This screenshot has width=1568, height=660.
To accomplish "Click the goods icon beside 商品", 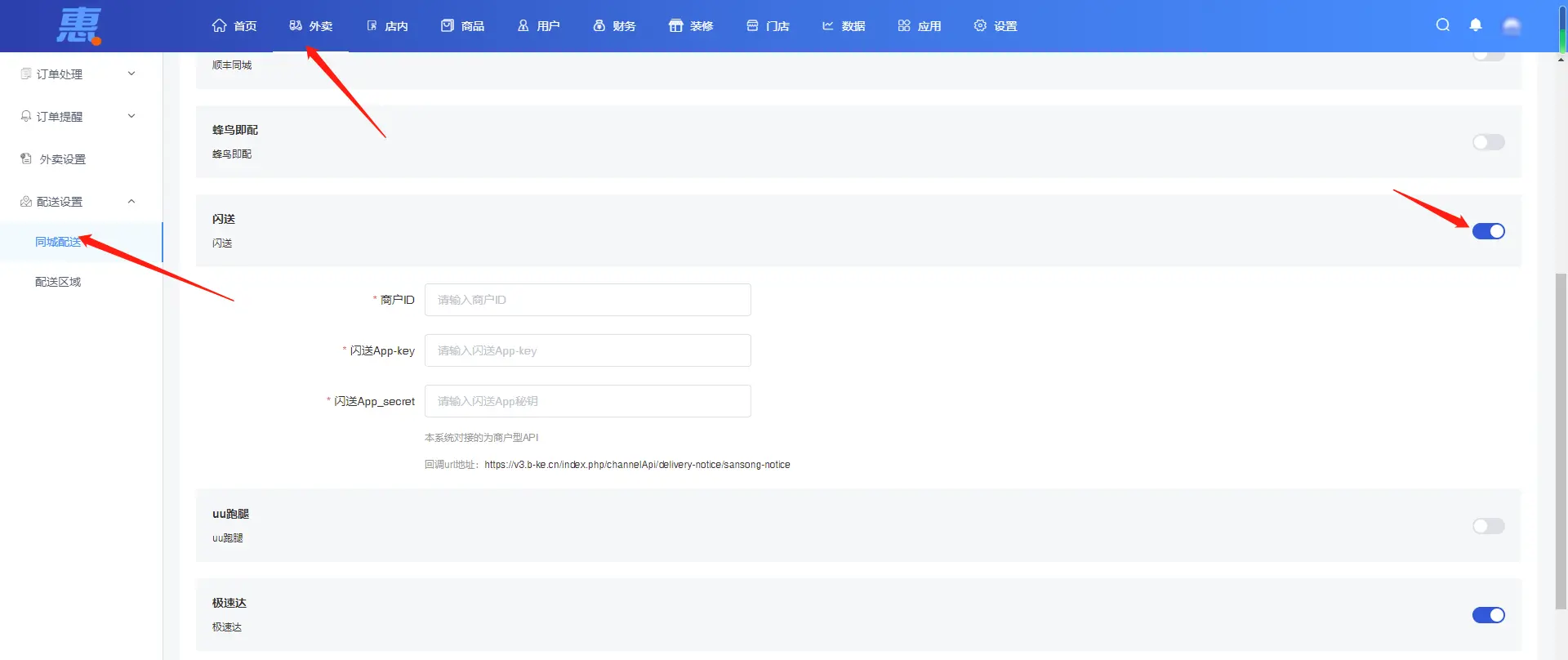I will (x=448, y=25).
